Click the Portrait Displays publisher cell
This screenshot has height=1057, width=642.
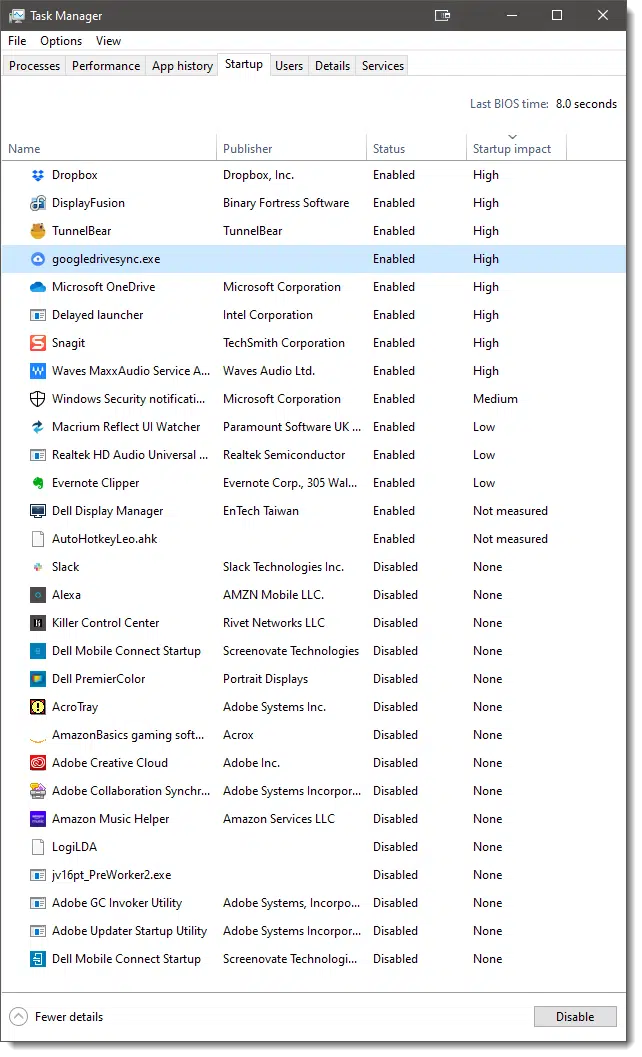point(265,679)
